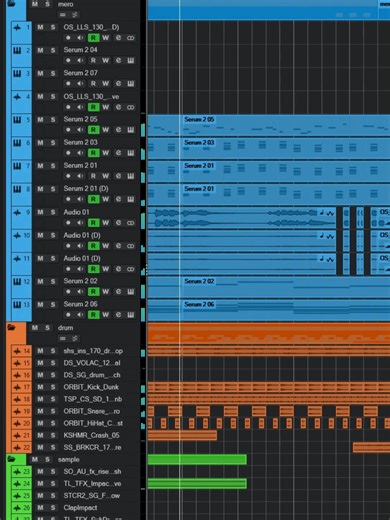Enable record on Serum 2 07 track

click(x=68, y=84)
